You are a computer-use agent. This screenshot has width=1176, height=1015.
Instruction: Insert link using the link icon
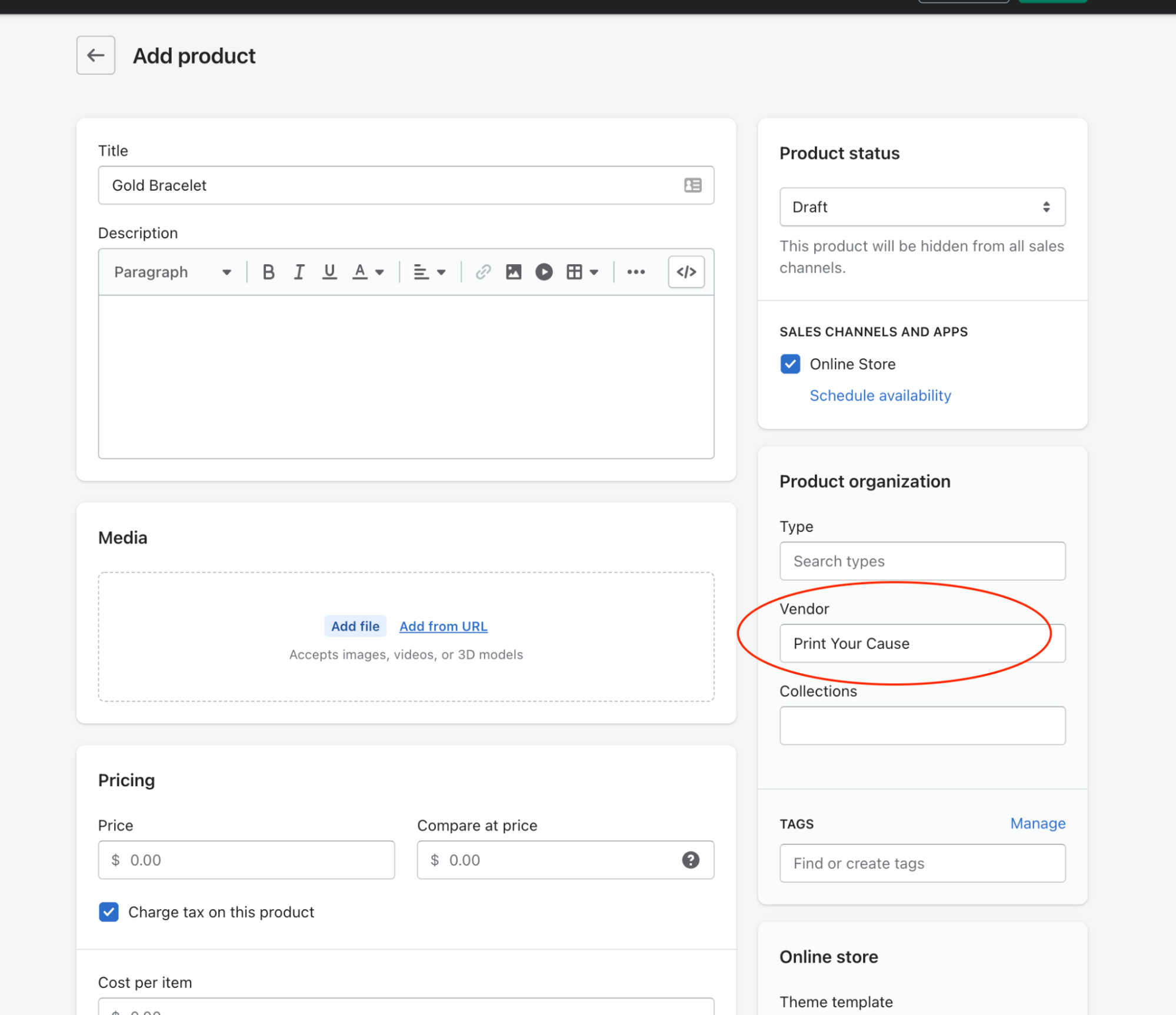[483, 272]
